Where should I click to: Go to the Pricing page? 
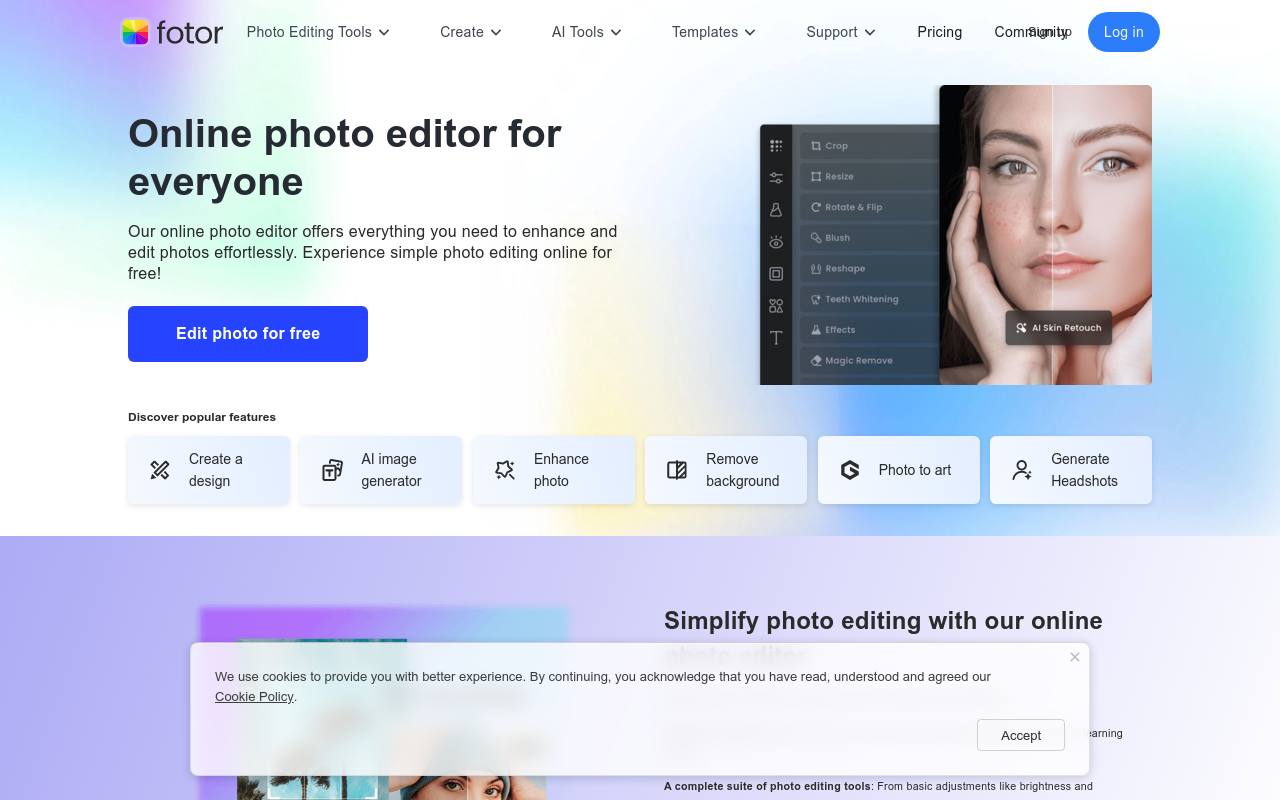[x=940, y=32]
